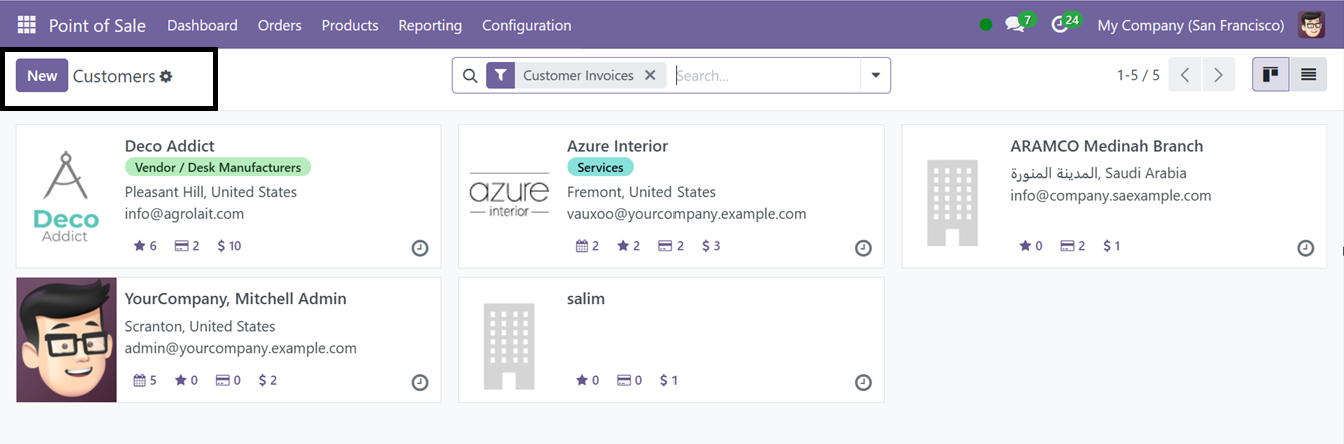This screenshot has height=444, width=1344.
Task: Click the search magnifier icon
Action: (470, 75)
